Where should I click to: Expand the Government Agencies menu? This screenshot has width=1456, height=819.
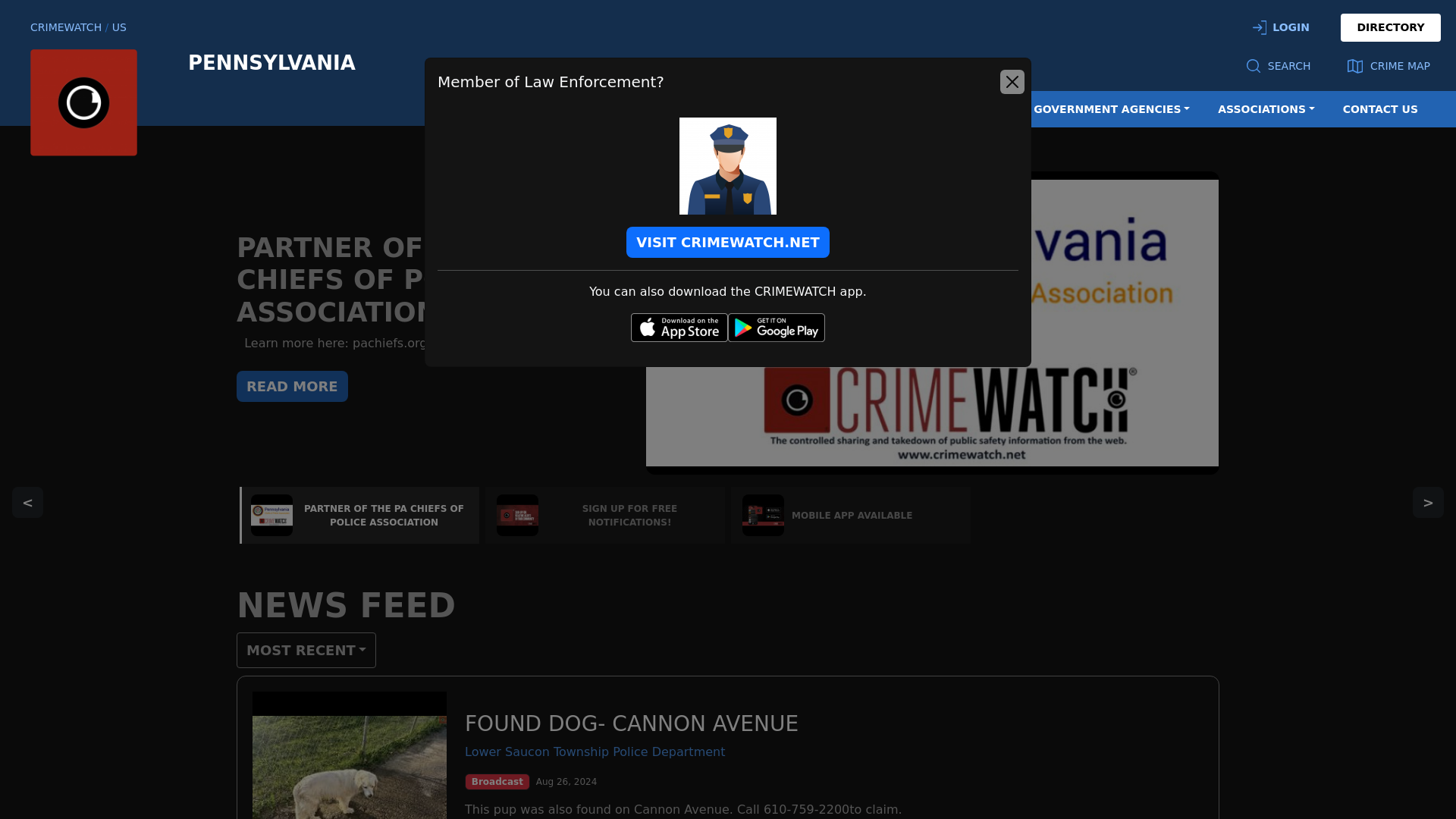point(1111,109)
